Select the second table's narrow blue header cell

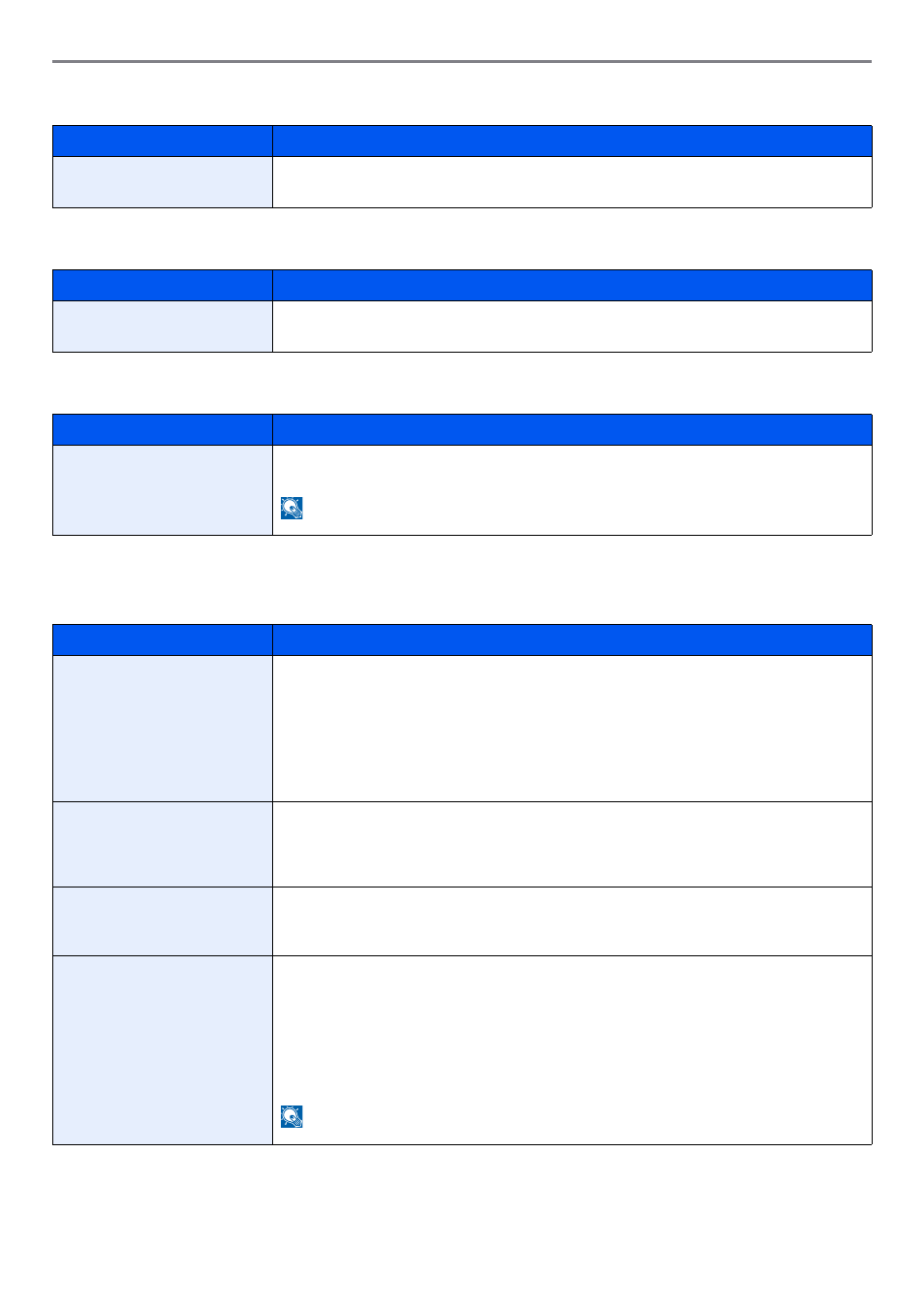coord(163,286)
